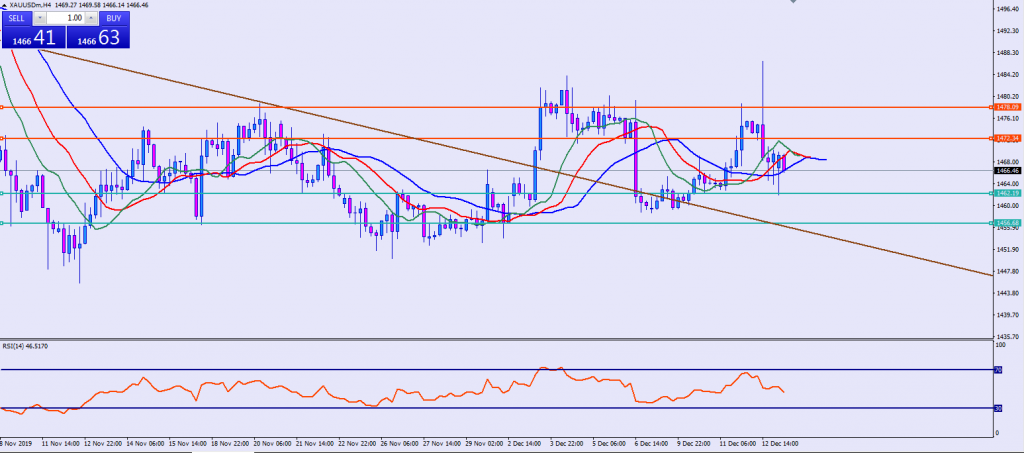Select the 1478.09 orange horizontal line label

(1006, 107)
